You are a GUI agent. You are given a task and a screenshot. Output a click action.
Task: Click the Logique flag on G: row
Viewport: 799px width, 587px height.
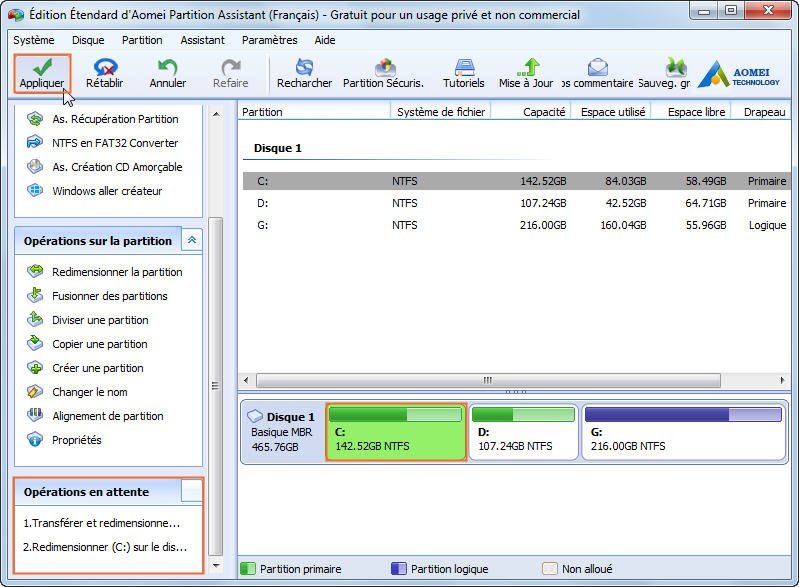point(767,225)
